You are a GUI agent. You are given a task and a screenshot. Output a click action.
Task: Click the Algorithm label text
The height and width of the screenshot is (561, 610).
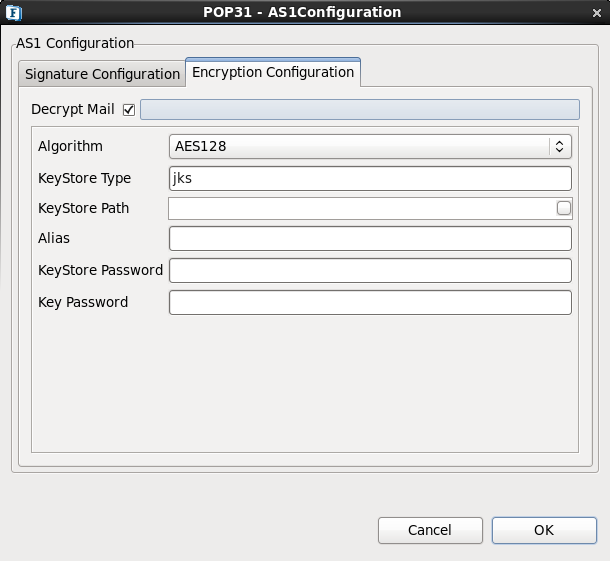tap(70, 146)
